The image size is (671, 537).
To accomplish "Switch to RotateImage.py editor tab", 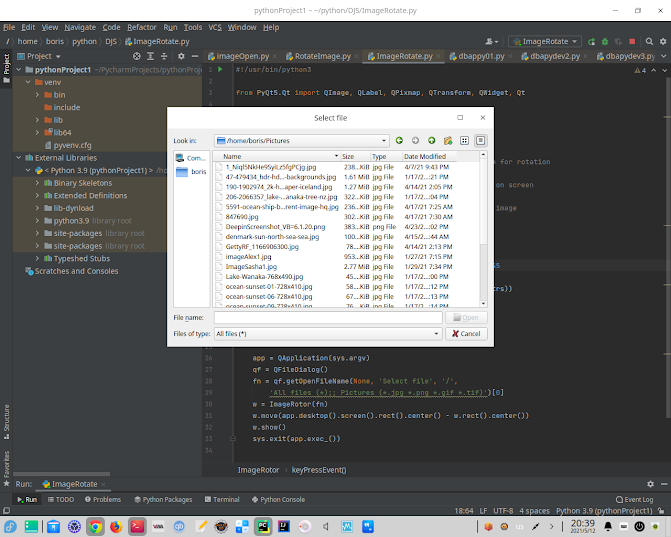I will pyautogui.click(x=322, y=56).
